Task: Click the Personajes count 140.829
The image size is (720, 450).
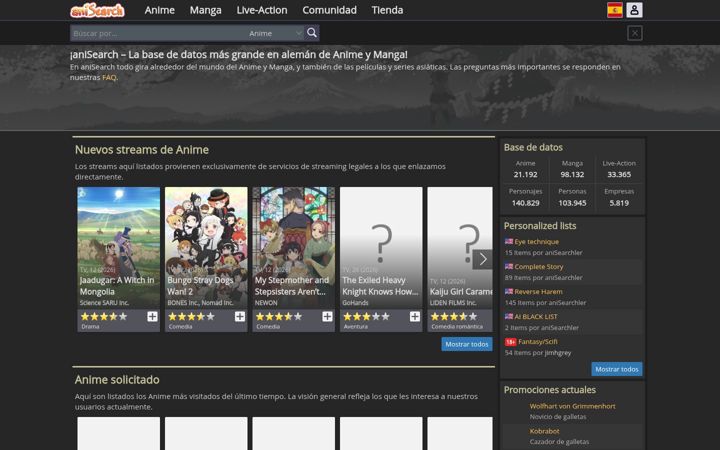Action: [x=525, y=203]
